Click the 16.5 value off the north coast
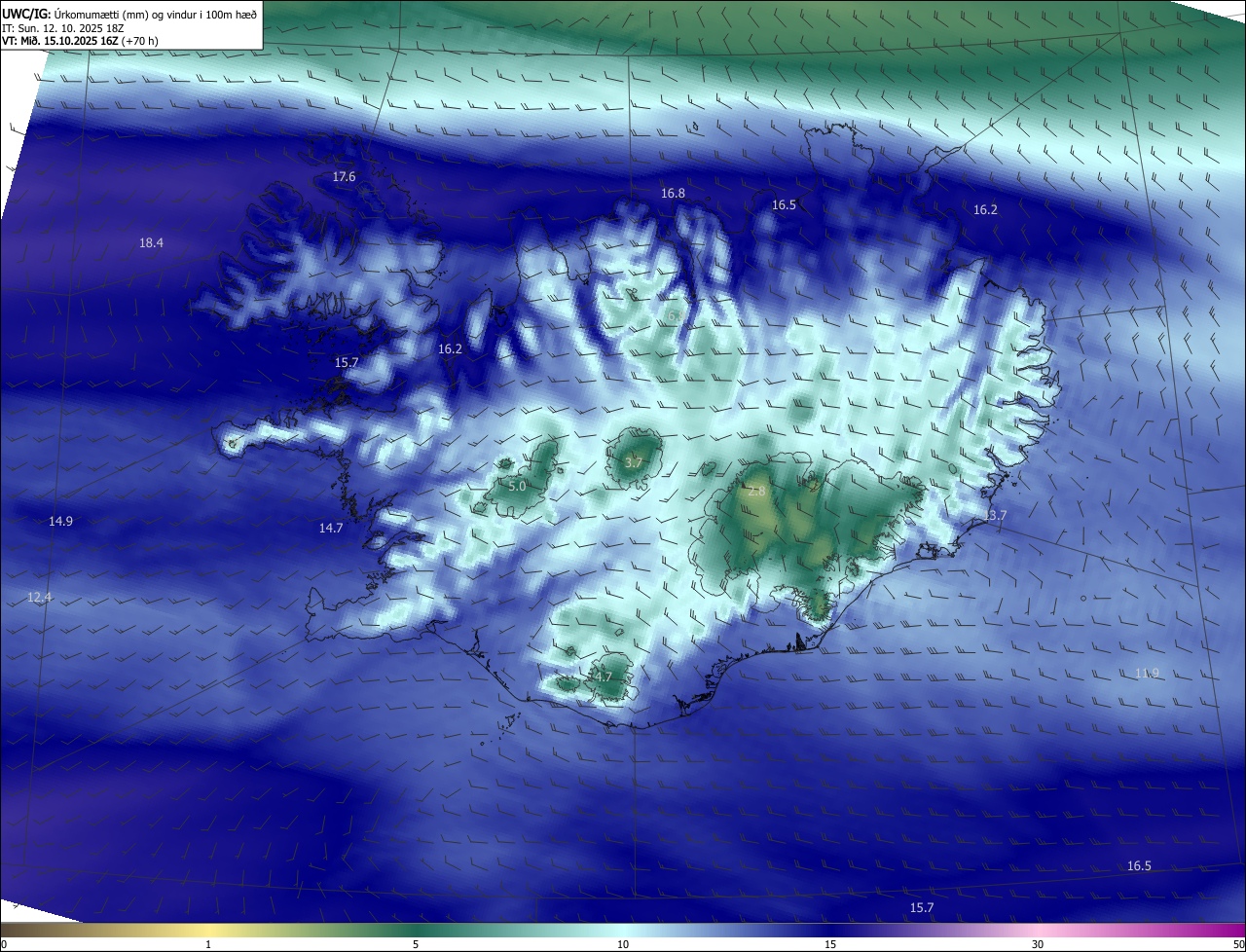 (x=784, y=205)
